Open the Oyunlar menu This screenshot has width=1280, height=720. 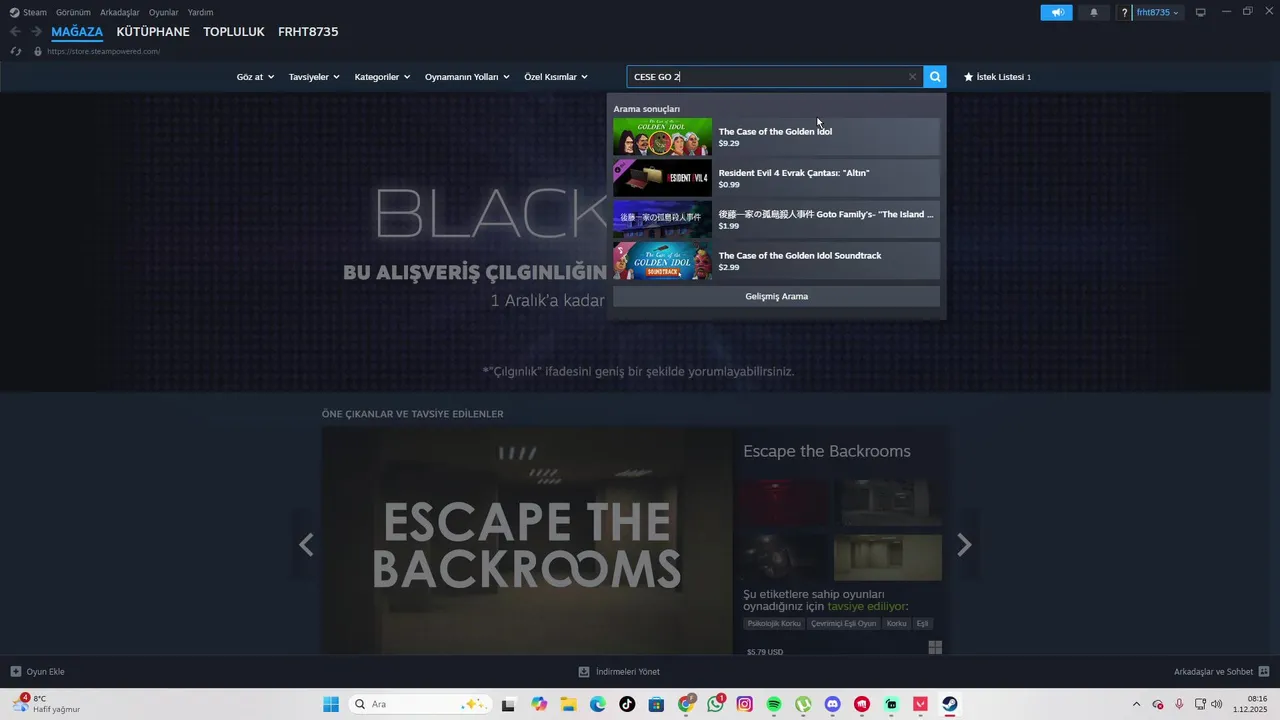(164, 12)
